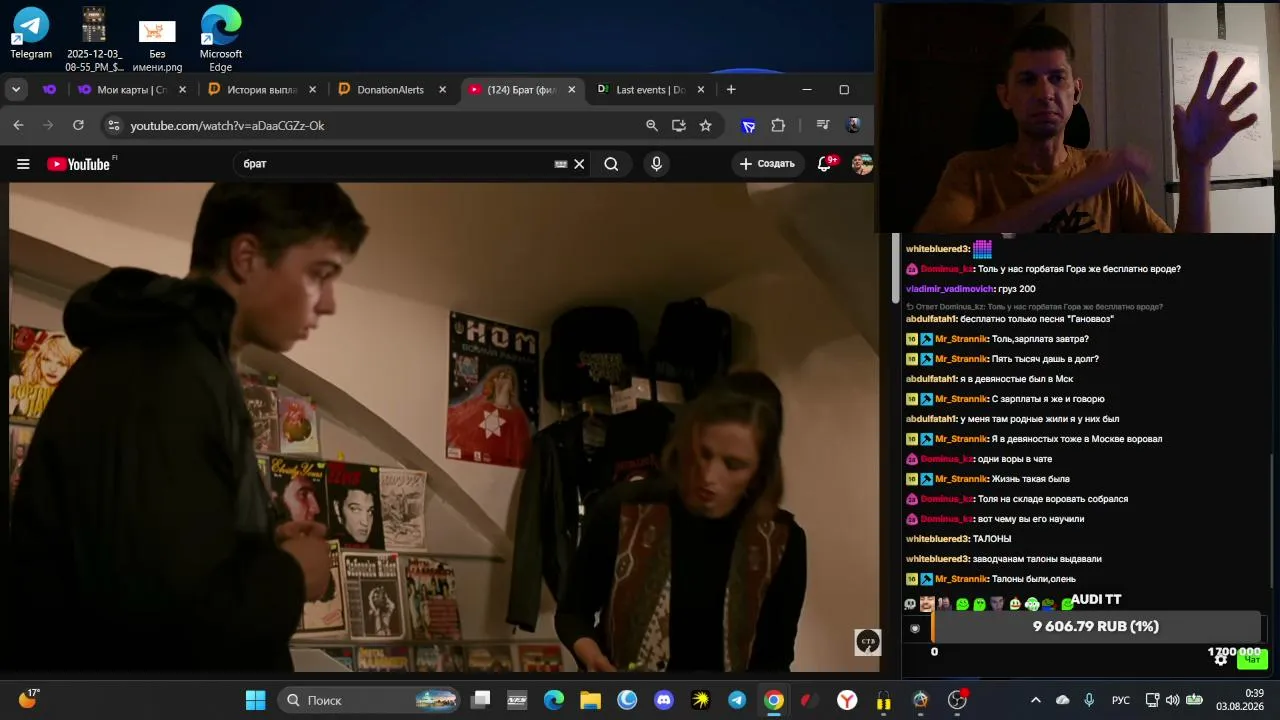Click the Windows taskbar 'Поиск' search box
This screenshot has width=1280, height=720.
tap(369, 700)
